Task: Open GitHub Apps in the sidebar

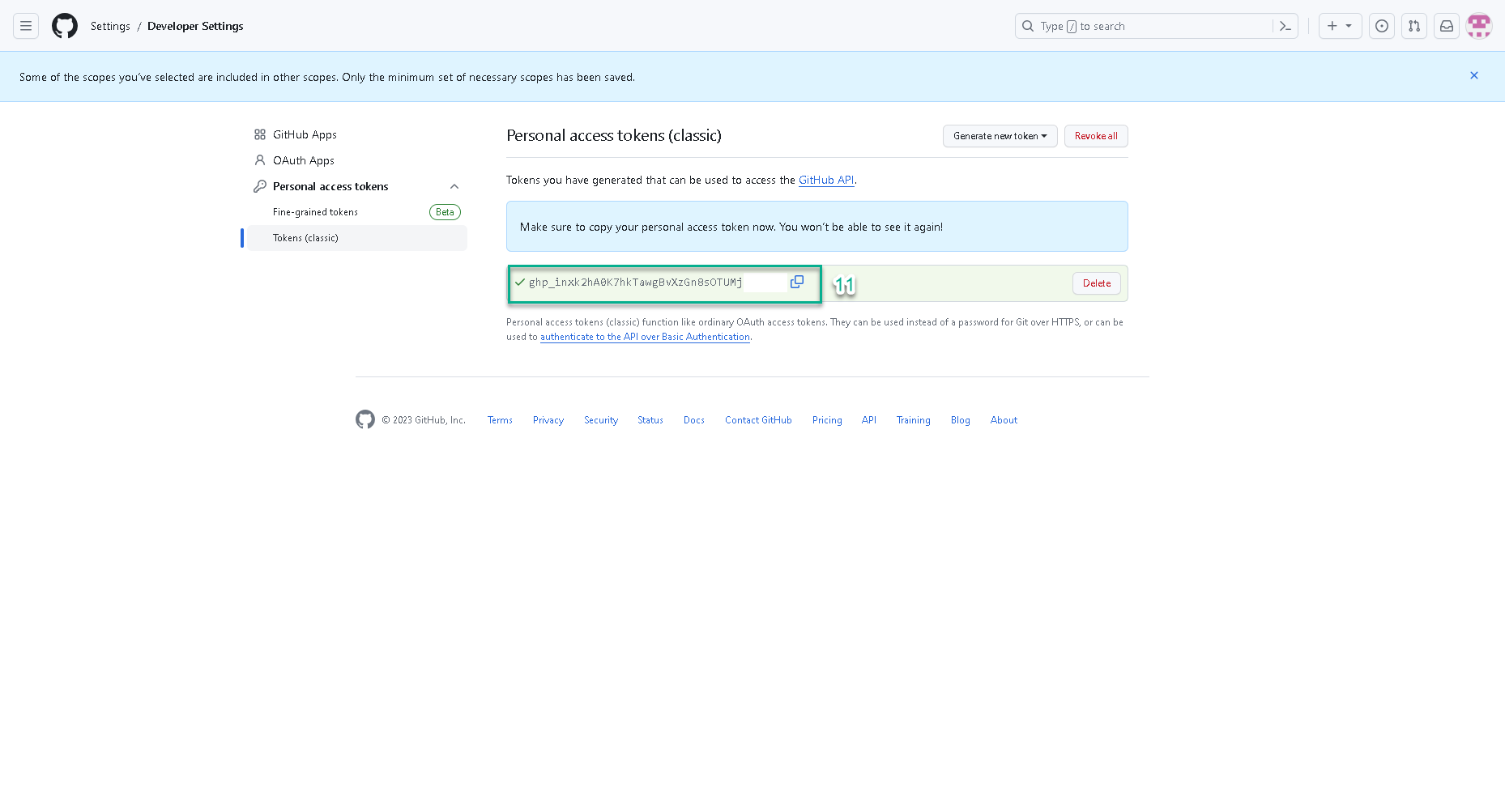Action: click(x=305, y=134)
